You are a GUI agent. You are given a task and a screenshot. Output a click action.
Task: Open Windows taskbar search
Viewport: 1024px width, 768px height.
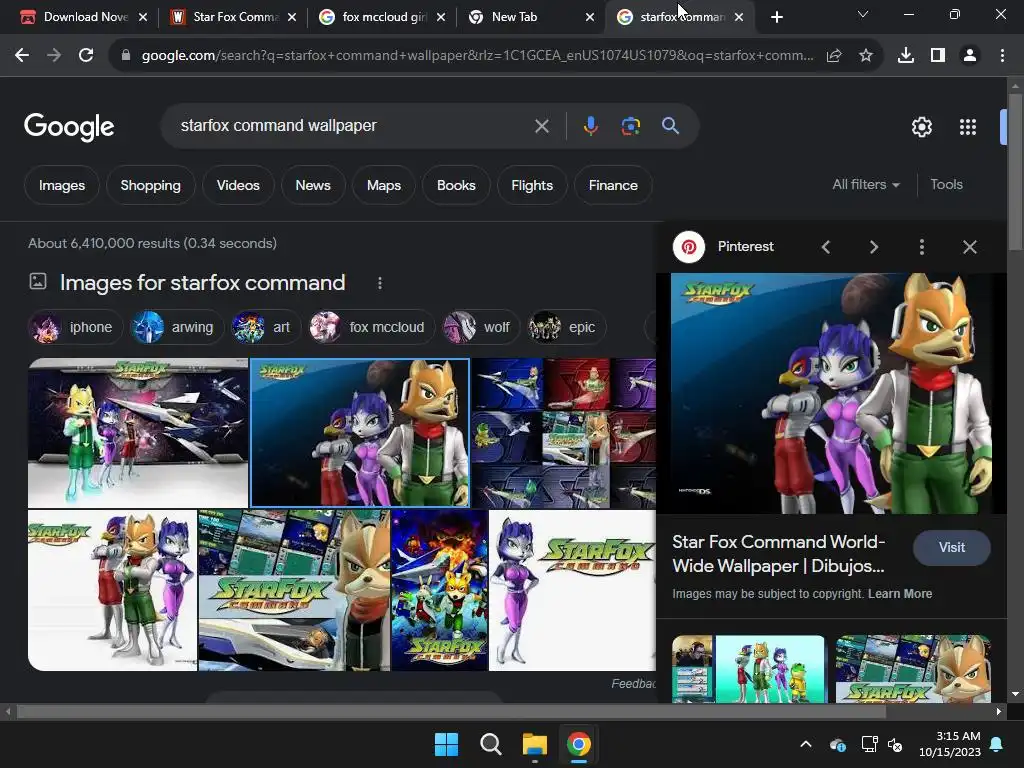(490, 744)
